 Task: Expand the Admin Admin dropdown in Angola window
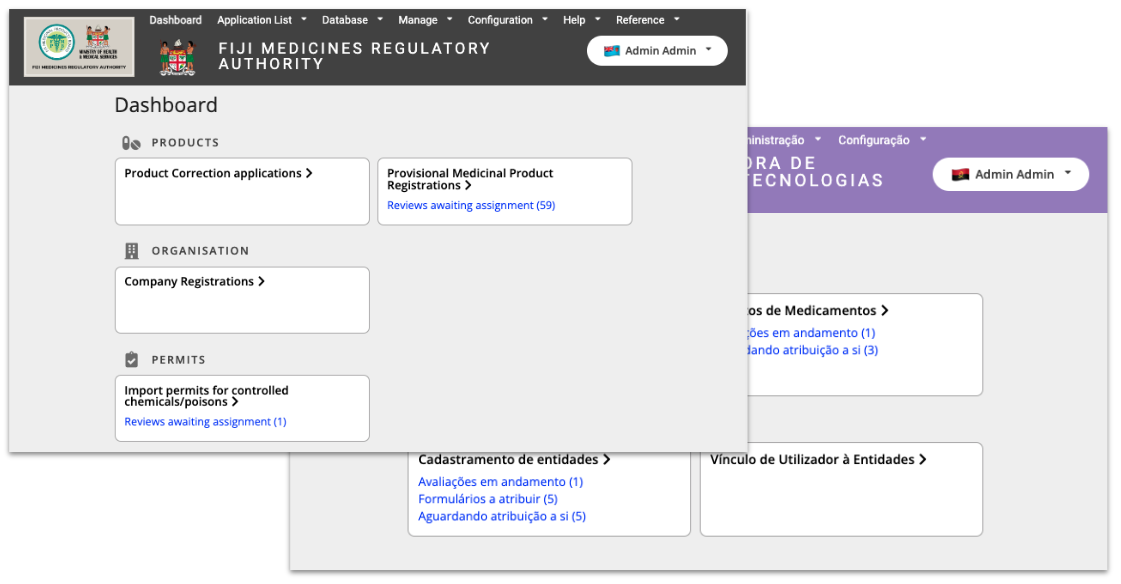(1010, 174)
